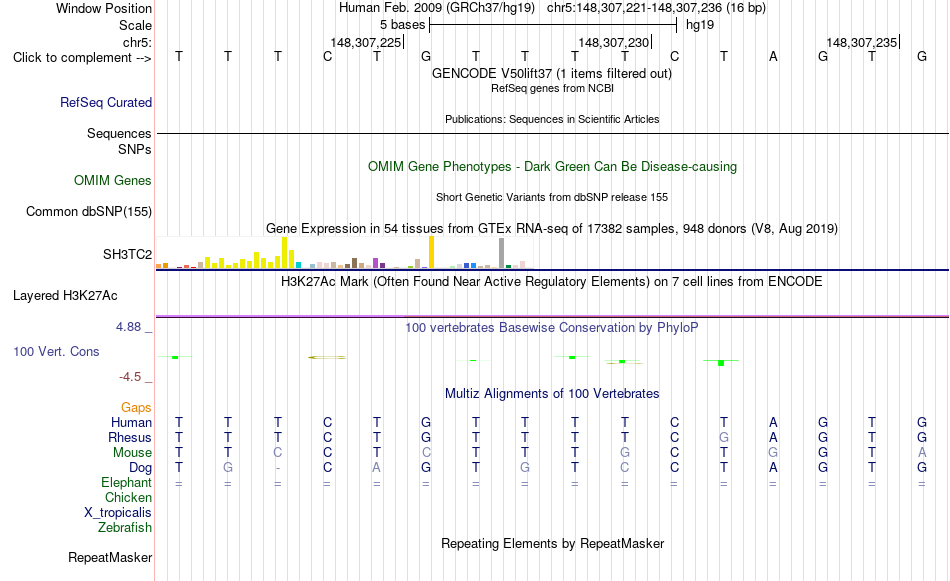Image resolution: width=950 pixels, height=581 pixels.
Task: Click the Dog row gap dash
Action: pos(277,468)
